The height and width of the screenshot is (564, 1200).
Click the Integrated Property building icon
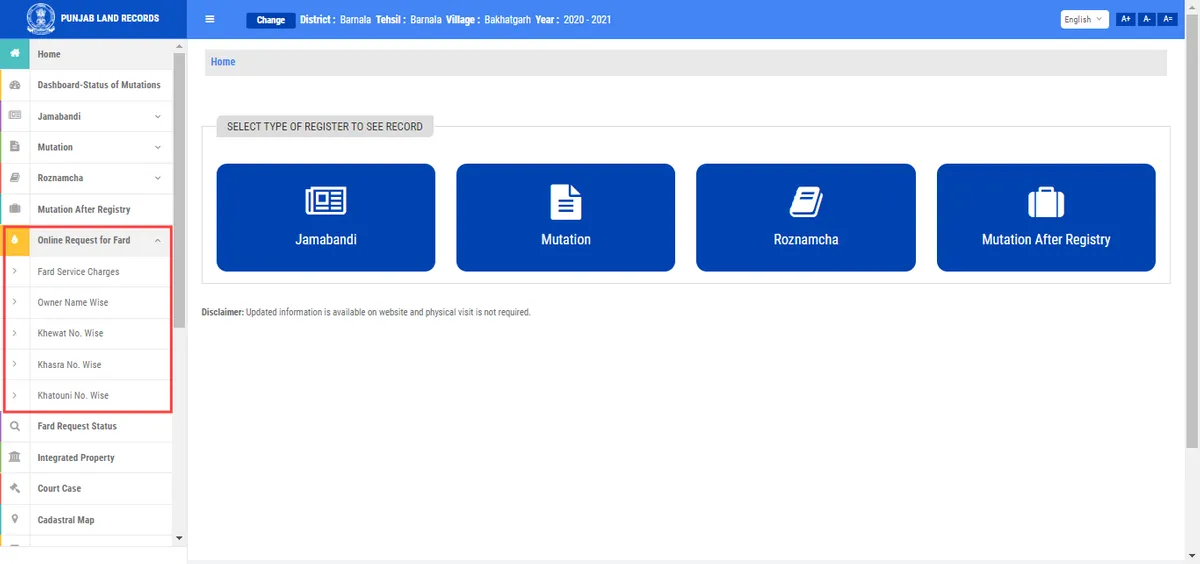[14, 457]
